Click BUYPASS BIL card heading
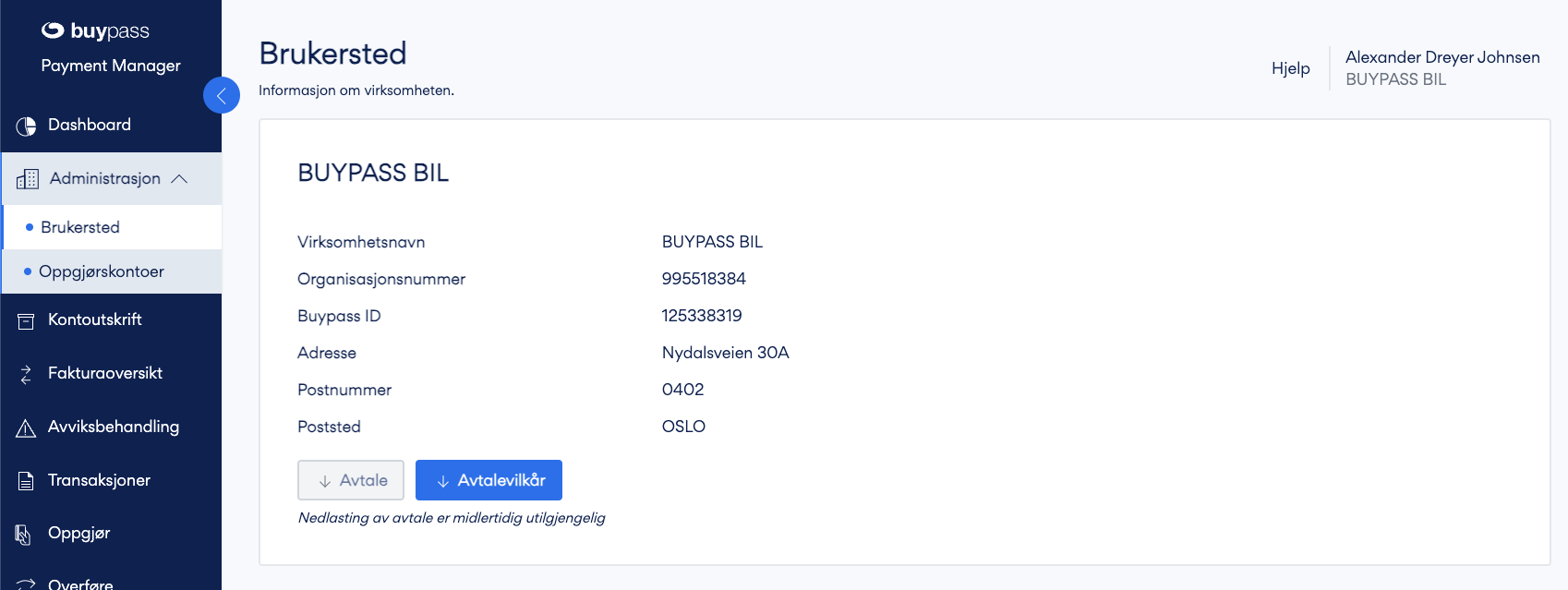 point(373,173)
